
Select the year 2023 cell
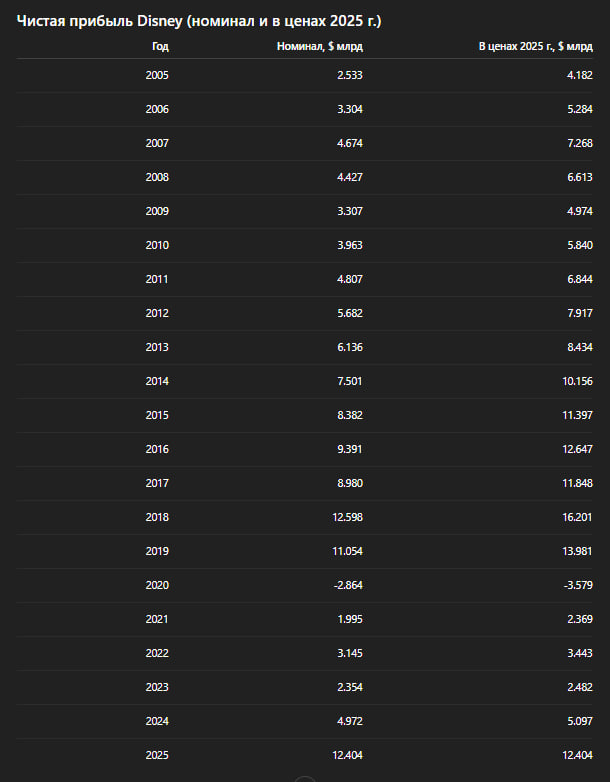[157, 687]
